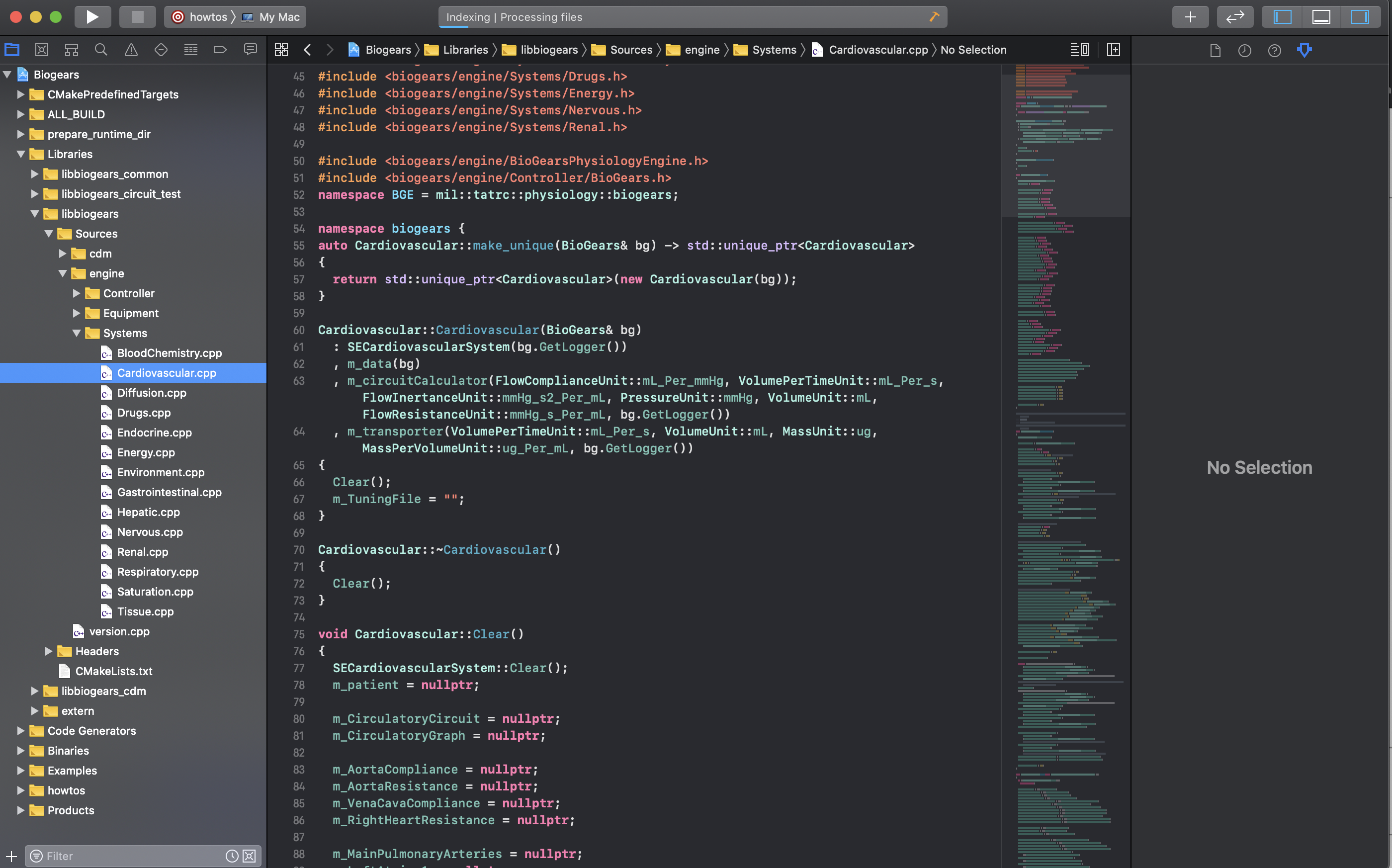The image size is (1392, 868).
Task: Show the File inspector
Action: [x=1215, y=51]
